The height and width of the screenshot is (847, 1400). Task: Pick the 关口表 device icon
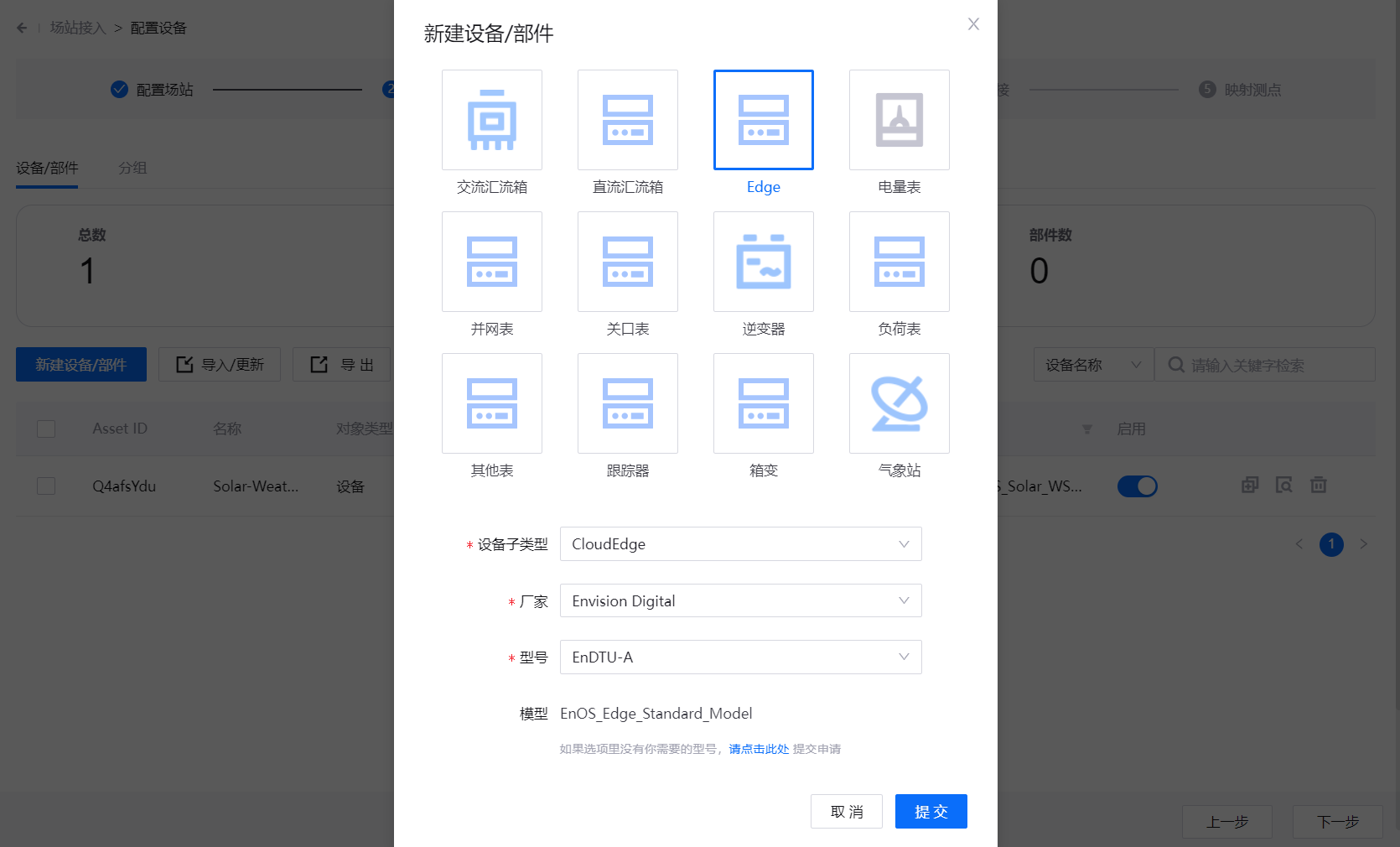click(628, 262)
